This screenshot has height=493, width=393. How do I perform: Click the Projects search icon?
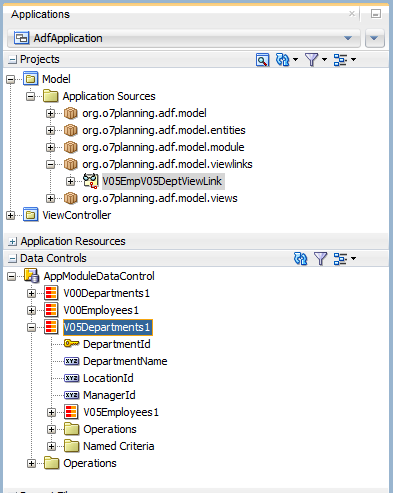tap(262, 60)
